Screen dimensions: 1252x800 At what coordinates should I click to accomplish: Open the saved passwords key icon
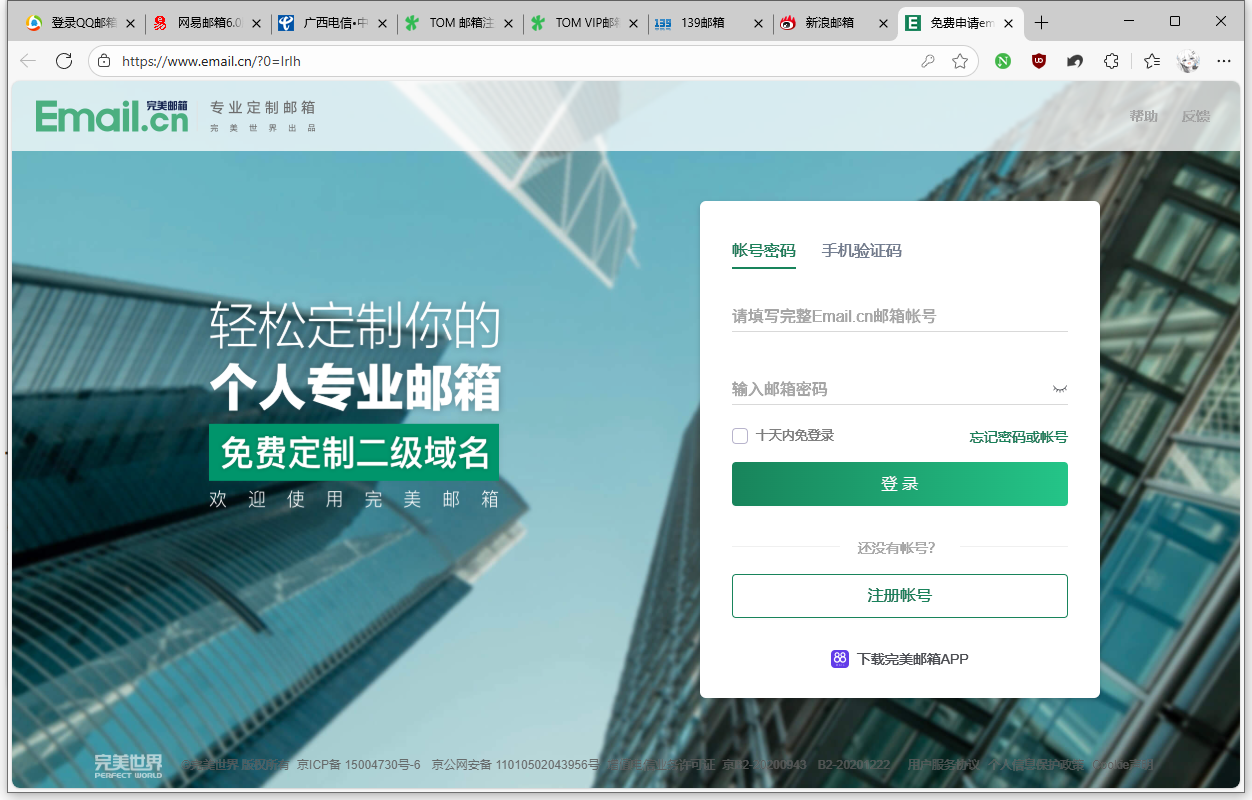click(x=928, y=61)
